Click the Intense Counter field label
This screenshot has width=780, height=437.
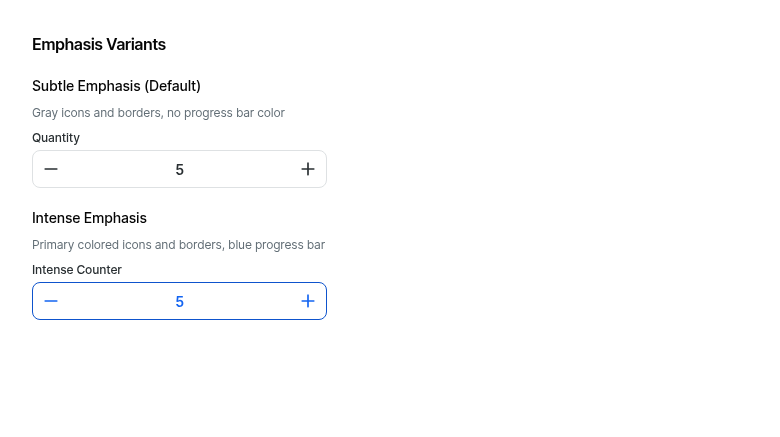click(x=77, y=270)
